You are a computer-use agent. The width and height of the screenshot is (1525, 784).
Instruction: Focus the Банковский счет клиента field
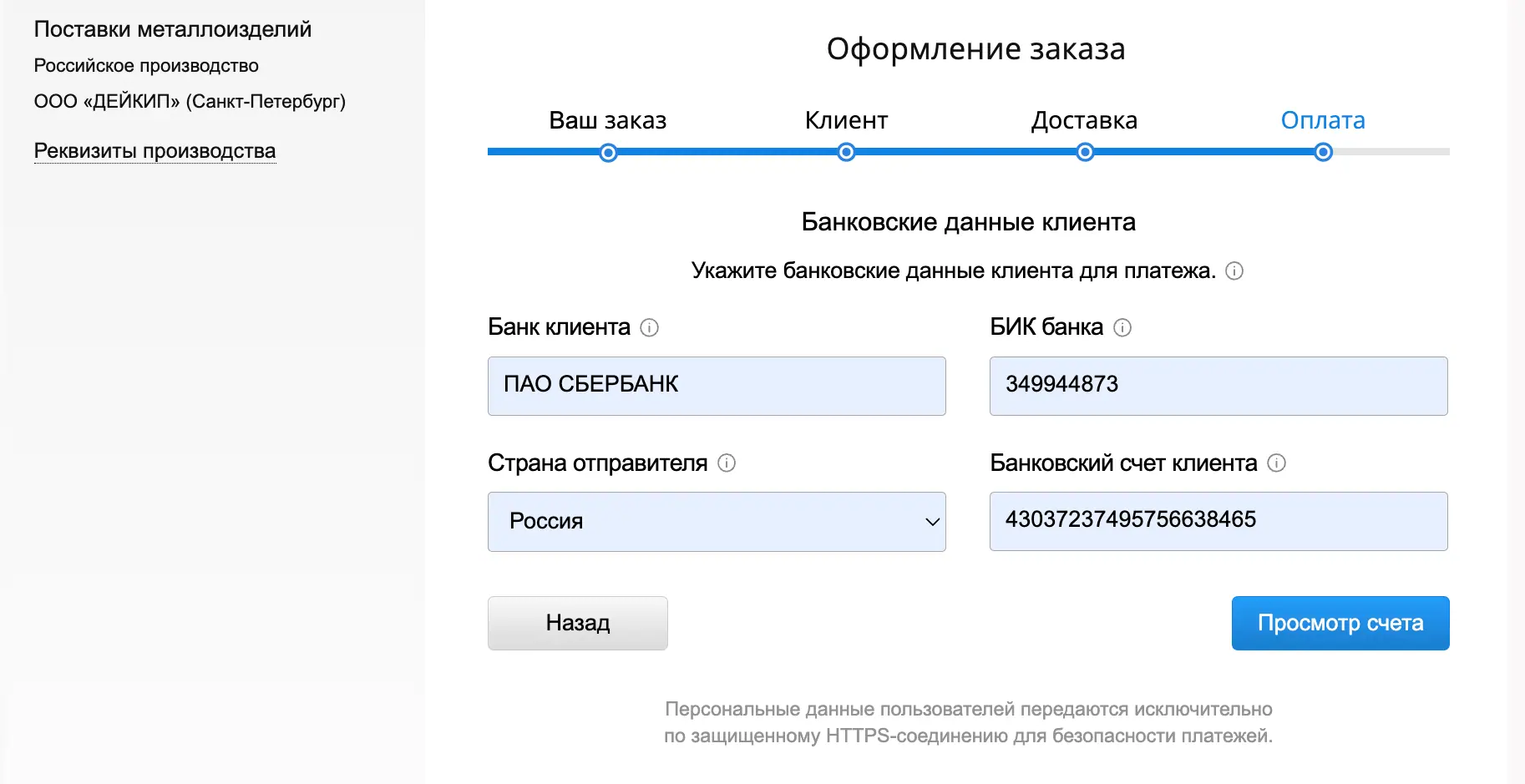(1218, 521)
